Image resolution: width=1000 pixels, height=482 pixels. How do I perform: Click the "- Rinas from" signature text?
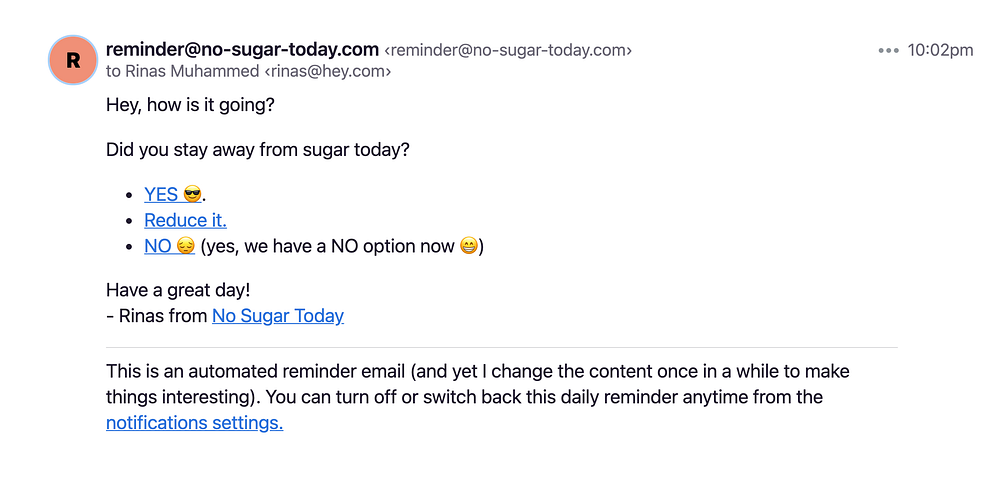[157, 316]
